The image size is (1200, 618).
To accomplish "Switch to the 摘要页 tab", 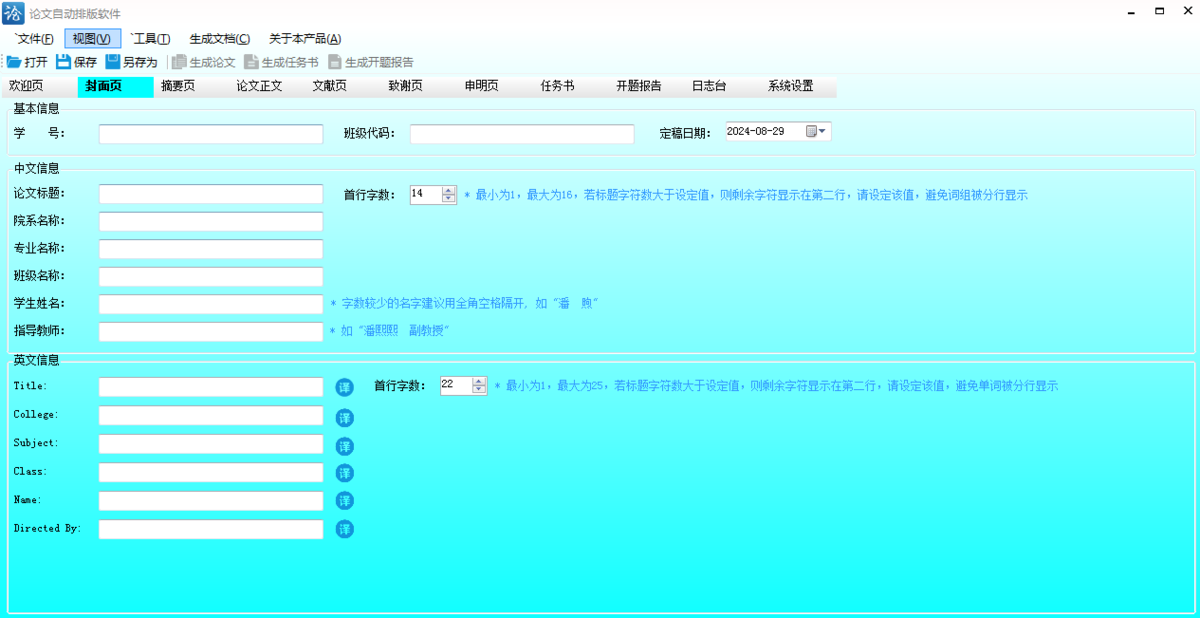I will tap(178, 86).
